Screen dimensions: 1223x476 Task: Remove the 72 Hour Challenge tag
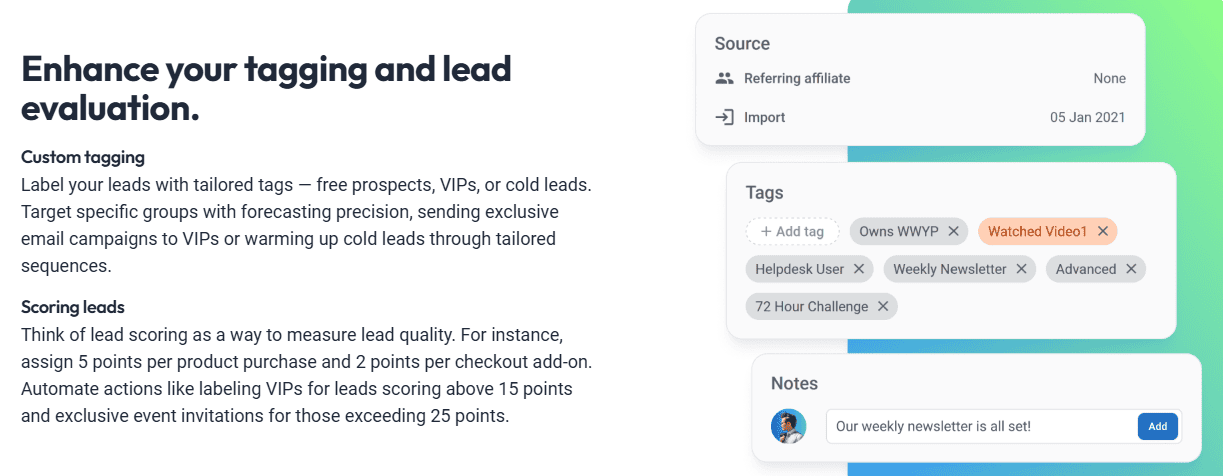[883, 306]
